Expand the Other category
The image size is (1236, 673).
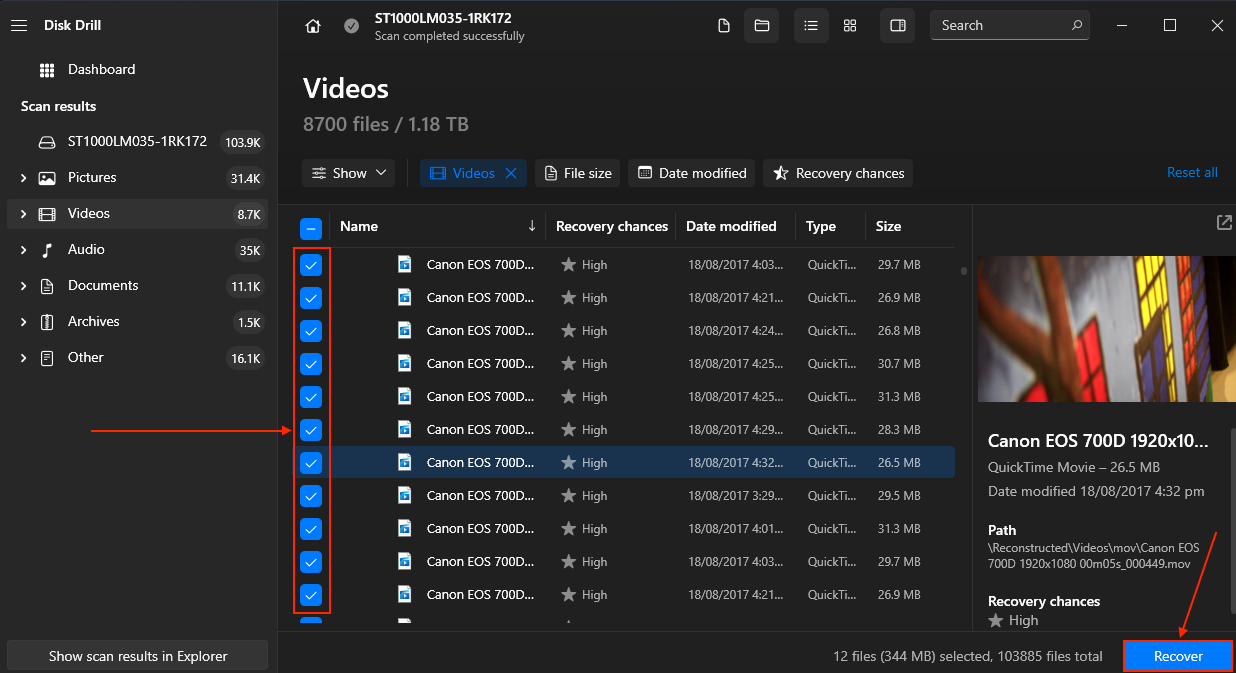(23, 358)
